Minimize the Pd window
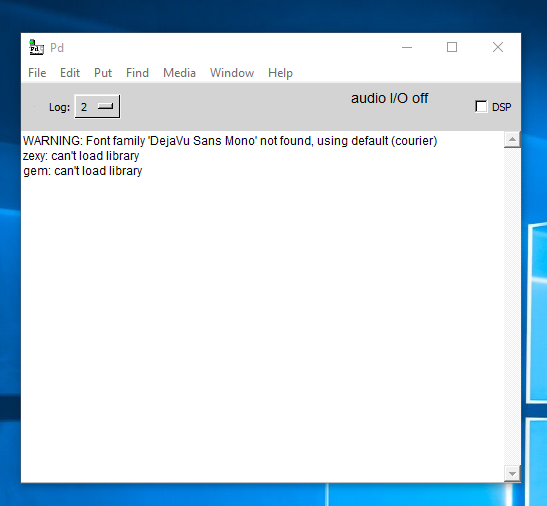 (x=407, y=47)
